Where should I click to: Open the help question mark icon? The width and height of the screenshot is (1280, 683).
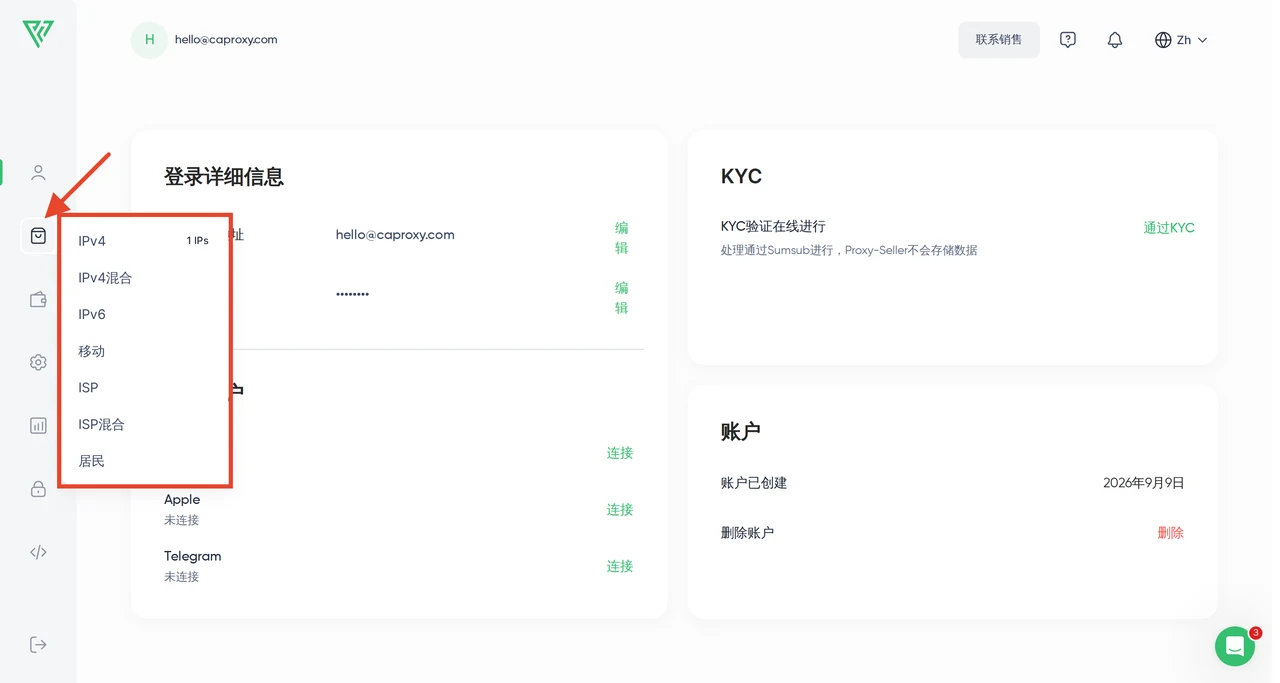[x=1068, y=40]
